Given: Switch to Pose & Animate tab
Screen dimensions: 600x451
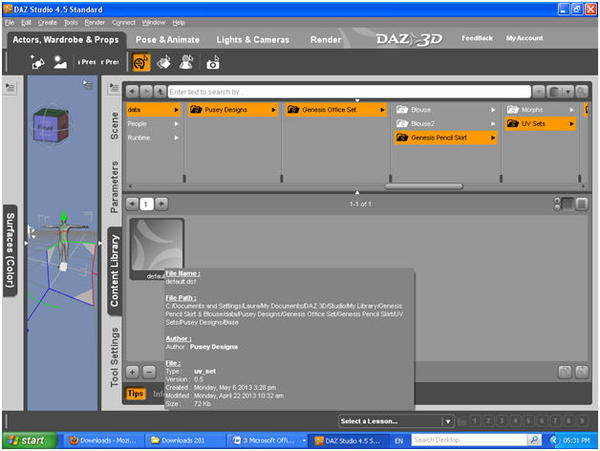Looking at the screenshot, I should click(167, 39).
